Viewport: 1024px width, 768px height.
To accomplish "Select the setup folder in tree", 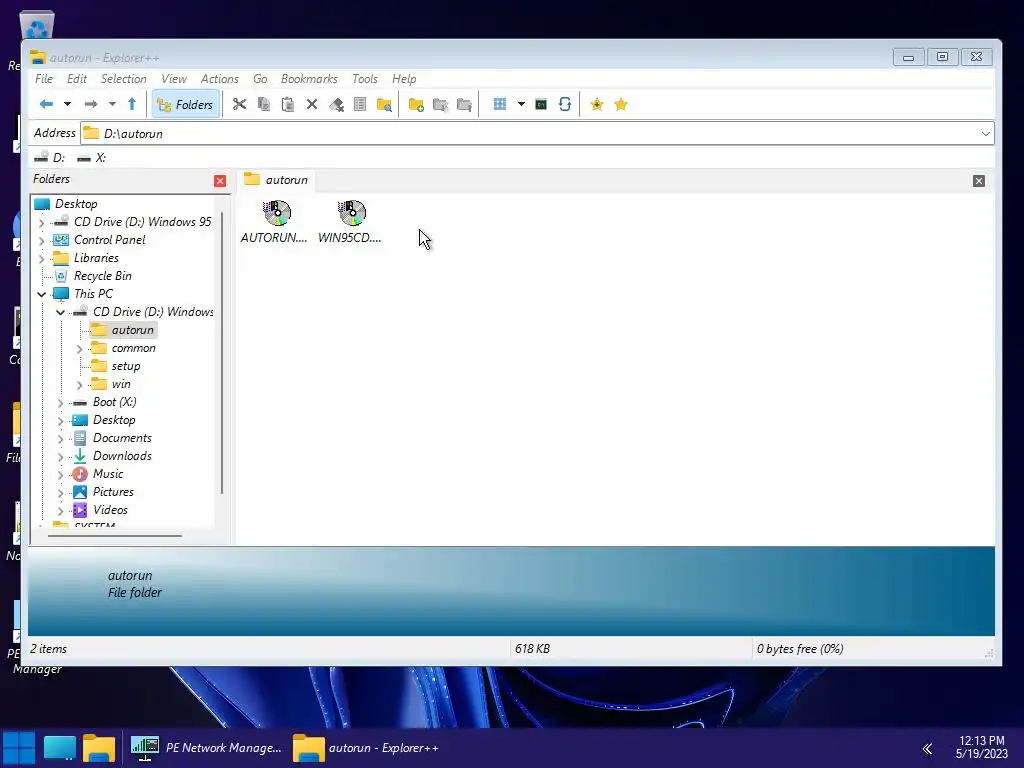I will [x=125, y=366].
